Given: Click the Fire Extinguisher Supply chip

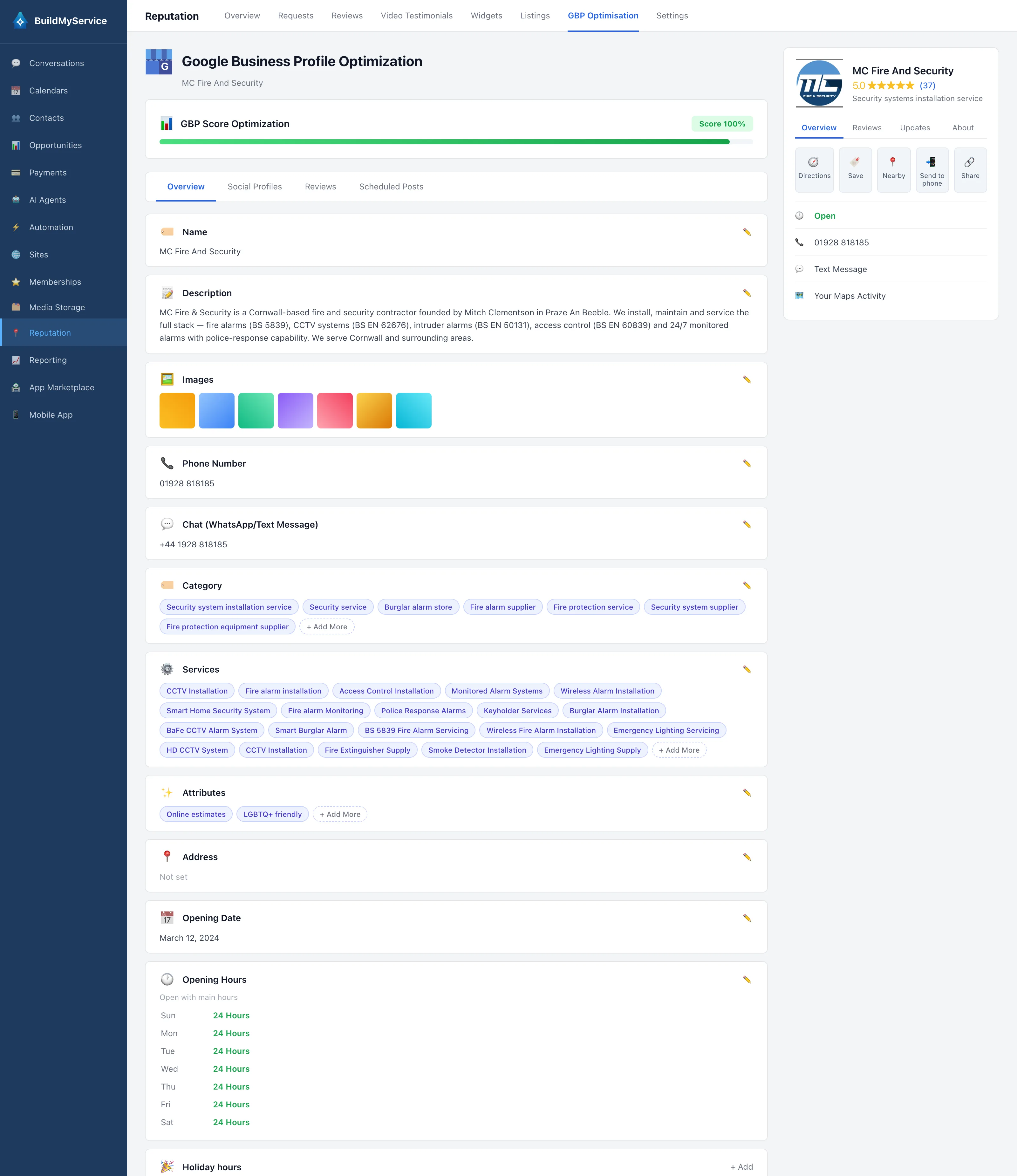Looking at the screenshot, I should tap(368, 750).
